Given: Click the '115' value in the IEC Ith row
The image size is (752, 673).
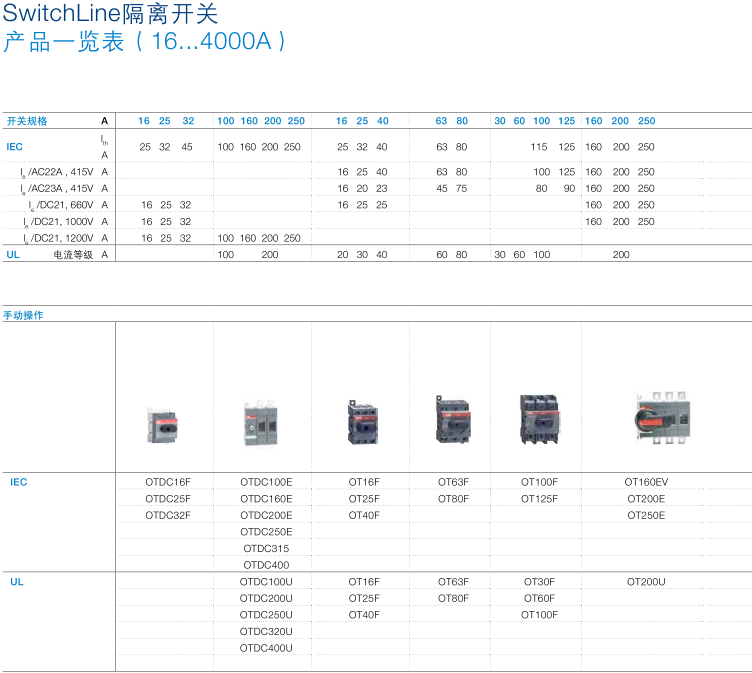Looking at the screenshot, I should [x=539, y=147].
